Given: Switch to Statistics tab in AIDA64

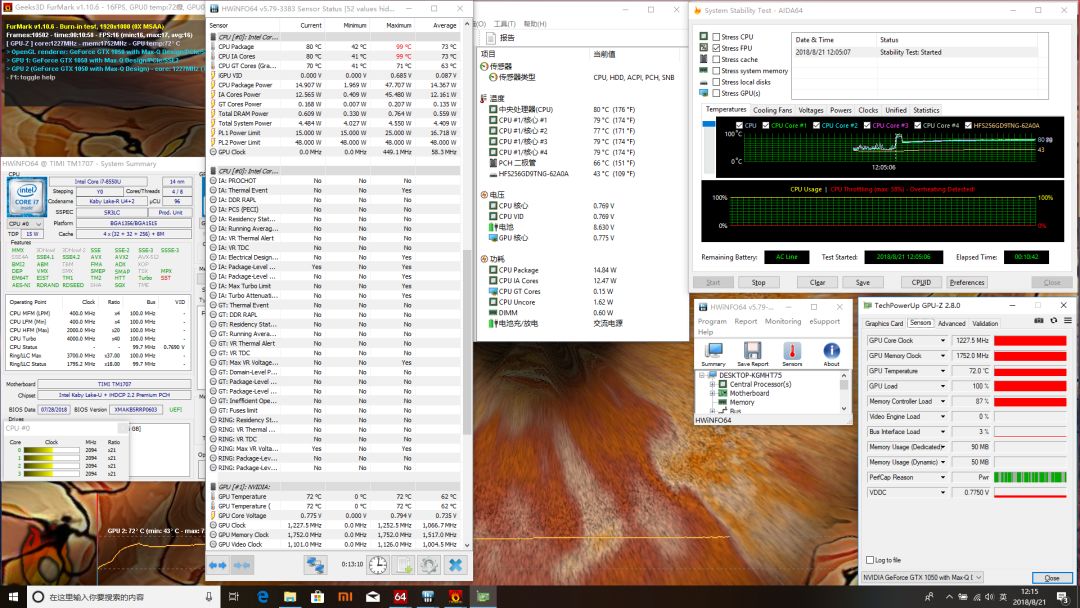Looking at the screenshot, I should (x=926, y=110).
